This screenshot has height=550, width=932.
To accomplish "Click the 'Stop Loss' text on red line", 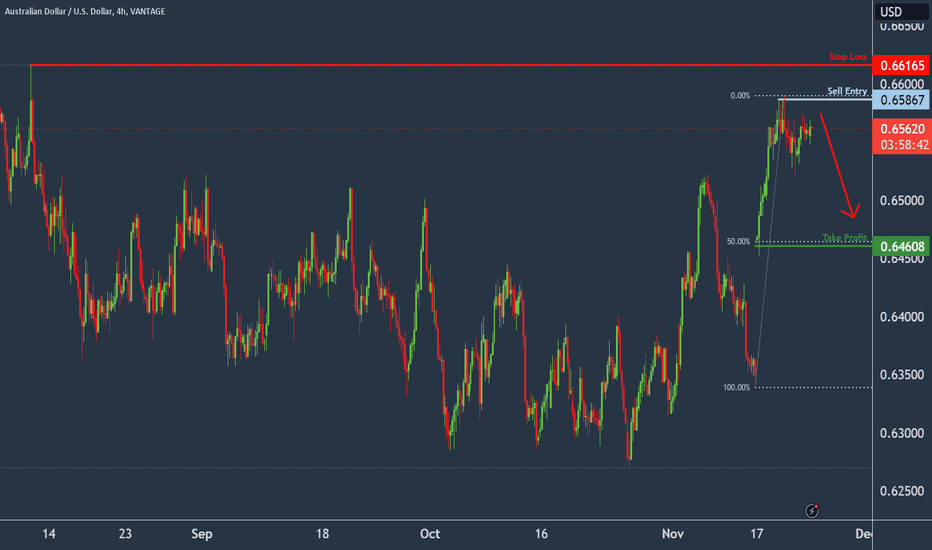I will click(x=848, y=57).
